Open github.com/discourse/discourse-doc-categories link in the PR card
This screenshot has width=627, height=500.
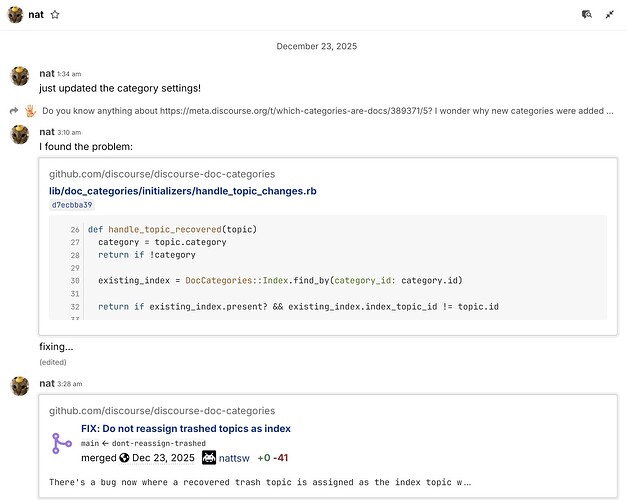coord(162,411)
